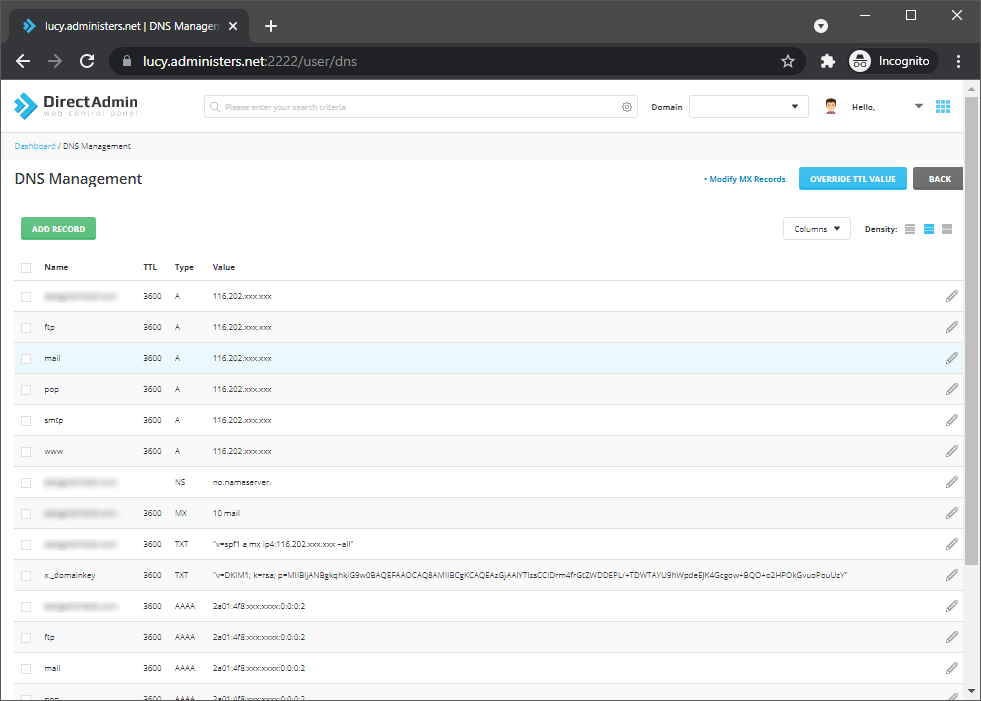Select the mail A record checkbox

click(26, 359)
